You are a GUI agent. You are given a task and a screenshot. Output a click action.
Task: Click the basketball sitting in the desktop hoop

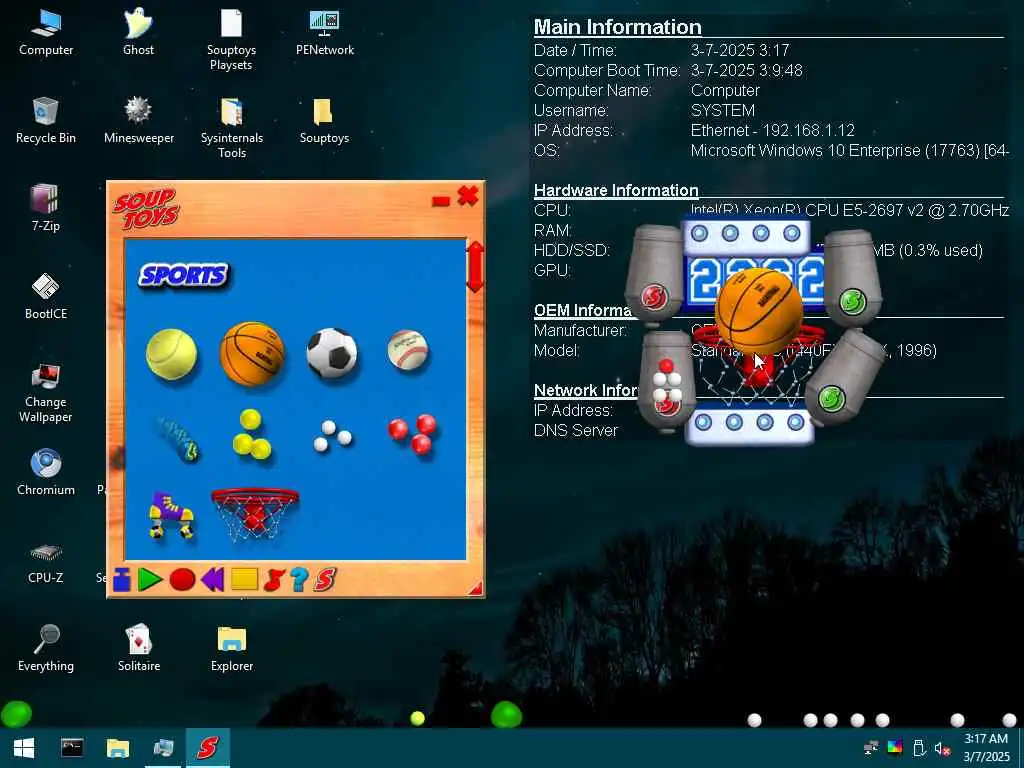(759, 312)
